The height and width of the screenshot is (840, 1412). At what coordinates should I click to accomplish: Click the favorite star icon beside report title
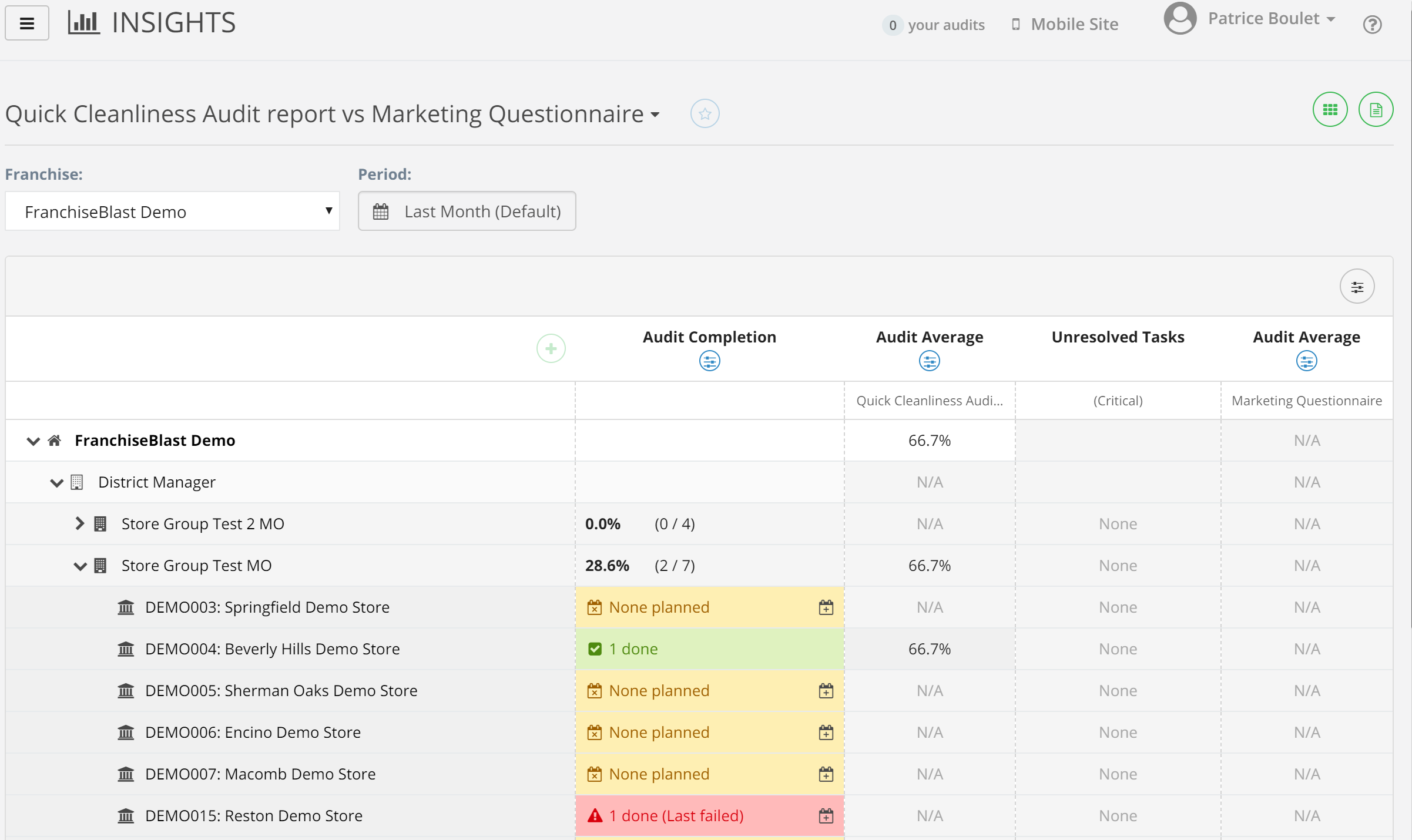click(x=705, y=114)
